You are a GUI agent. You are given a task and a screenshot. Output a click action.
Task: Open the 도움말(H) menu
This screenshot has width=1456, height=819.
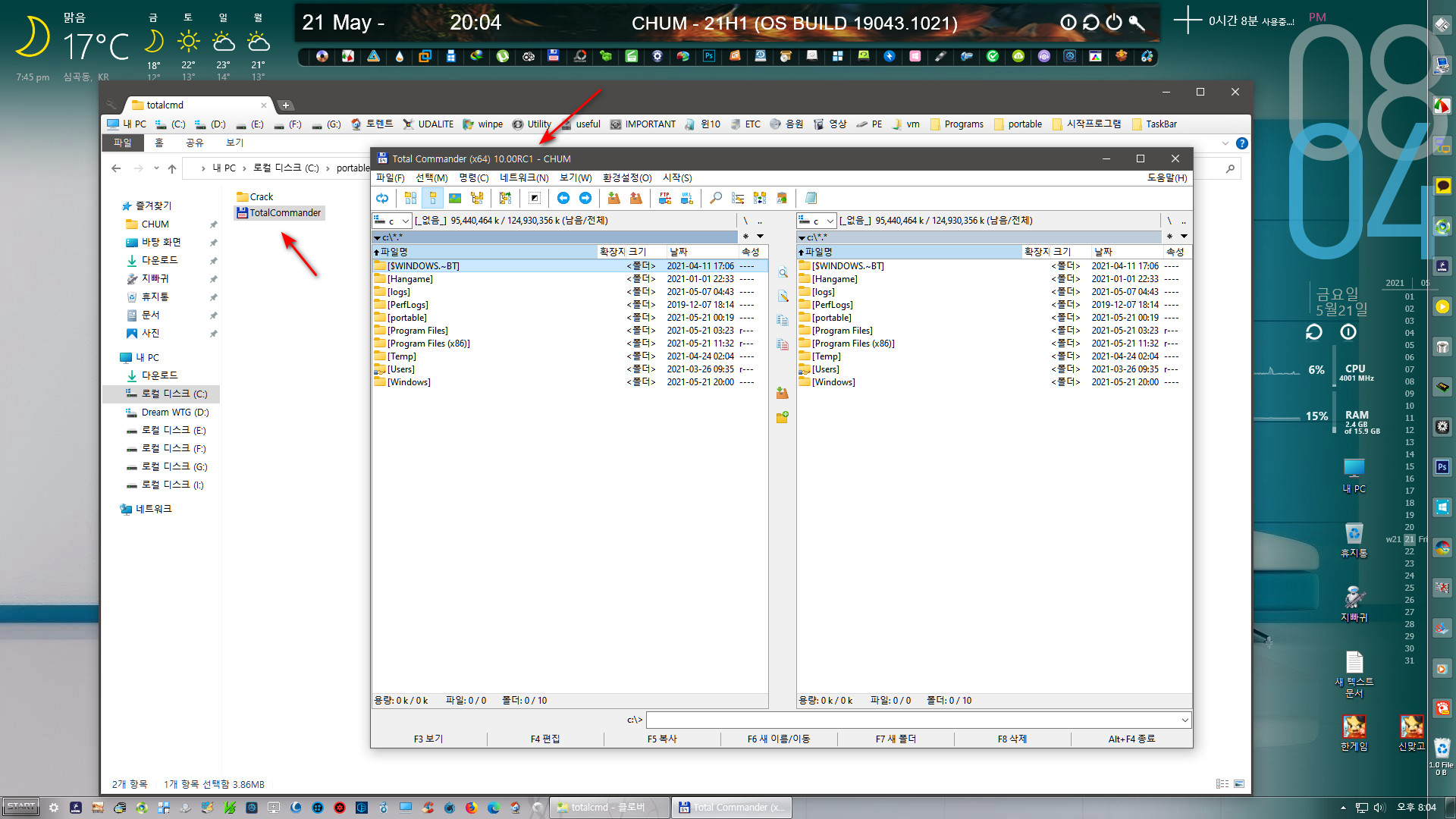1167,178
